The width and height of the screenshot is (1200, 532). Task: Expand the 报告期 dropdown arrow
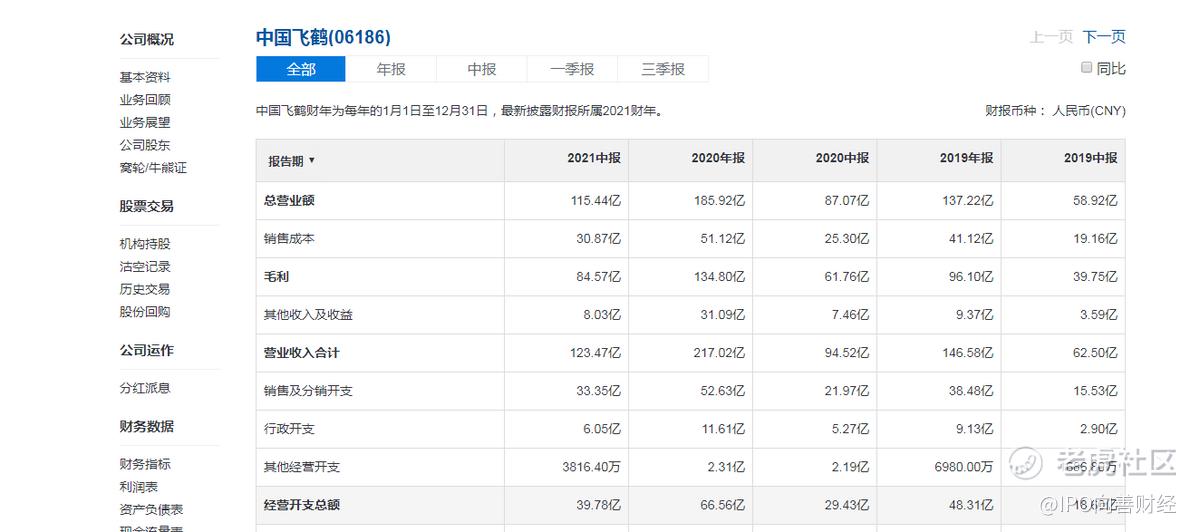311,161
